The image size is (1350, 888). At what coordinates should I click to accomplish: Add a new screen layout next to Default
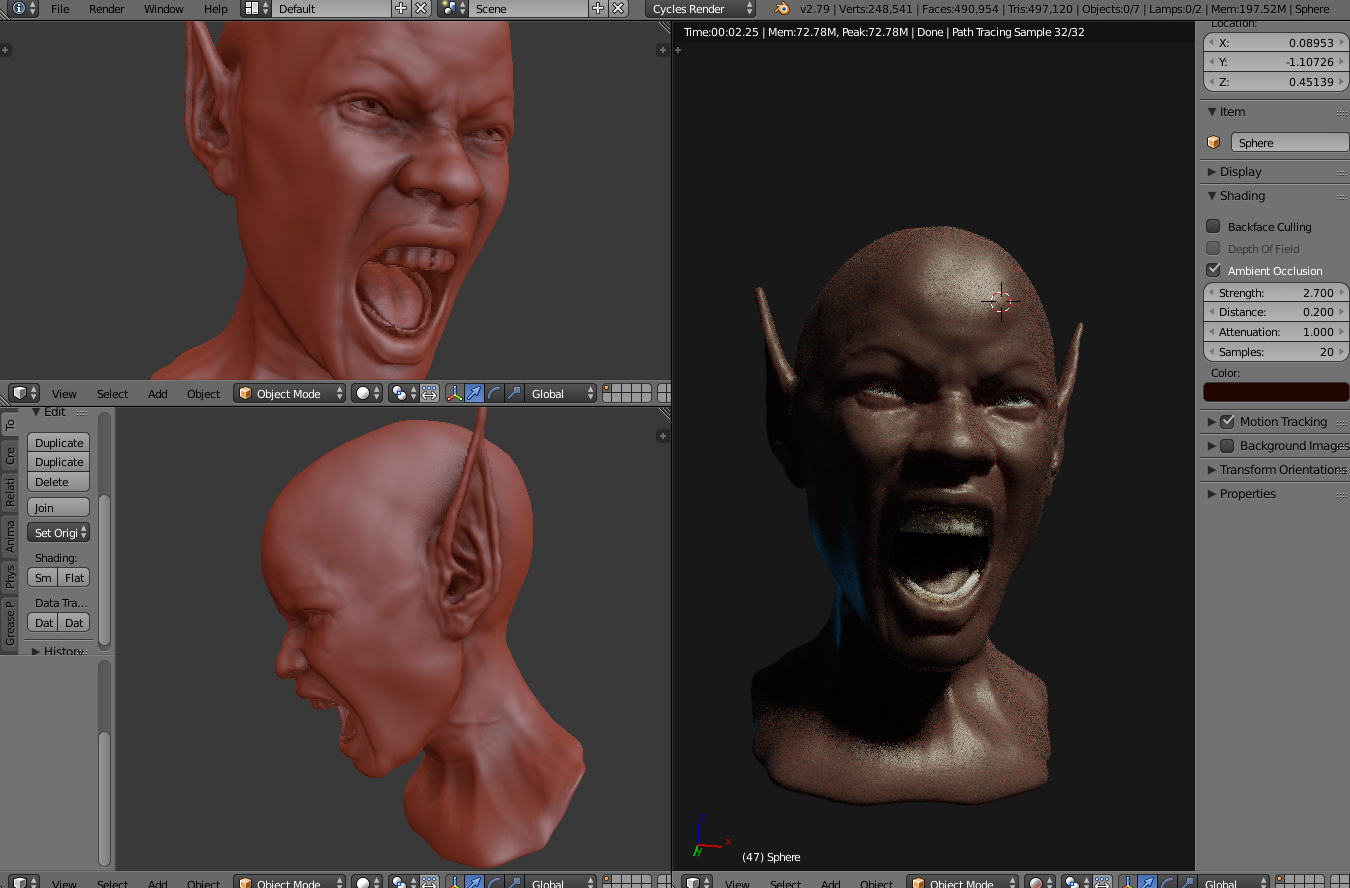pyautogui.click(x=401, y=8)
